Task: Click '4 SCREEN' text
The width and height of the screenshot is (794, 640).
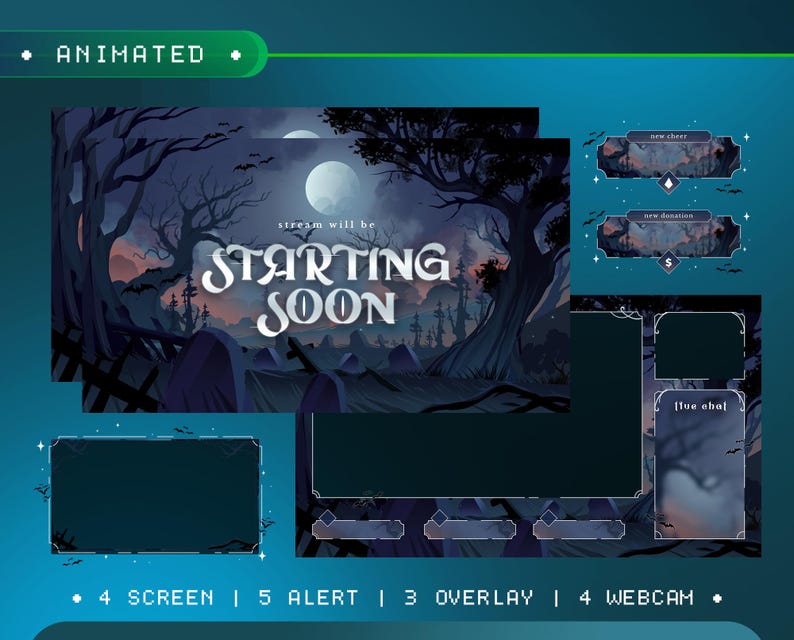Action: click(156, 598)
